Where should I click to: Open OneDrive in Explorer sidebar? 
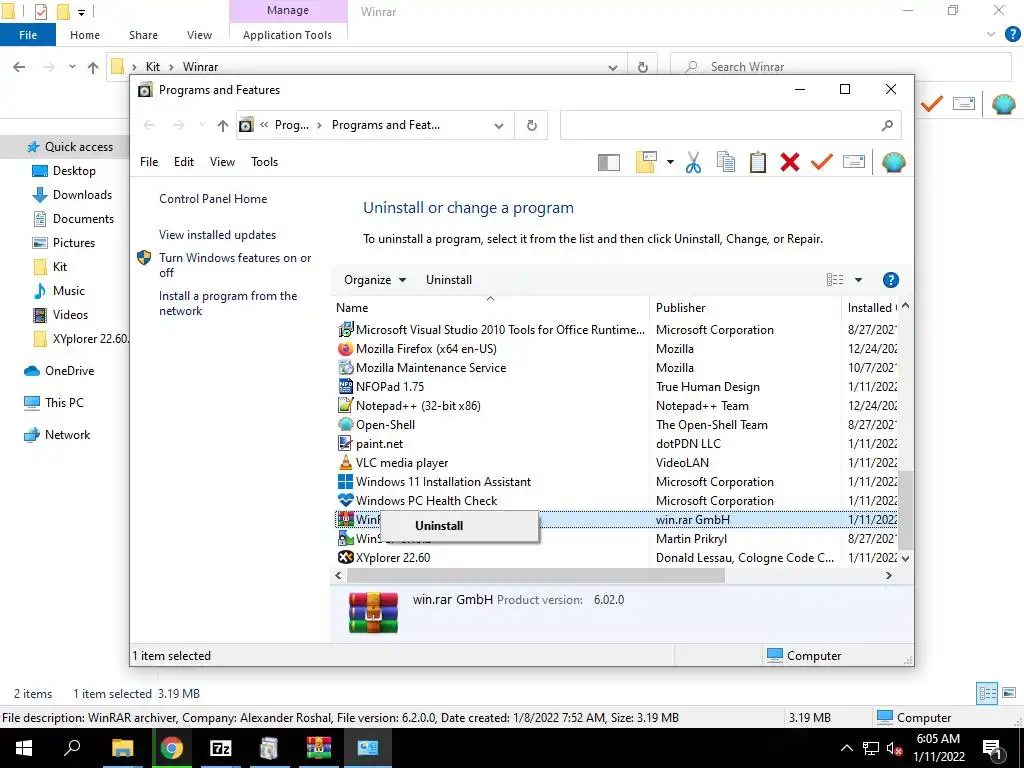click(x=69, y=370)
